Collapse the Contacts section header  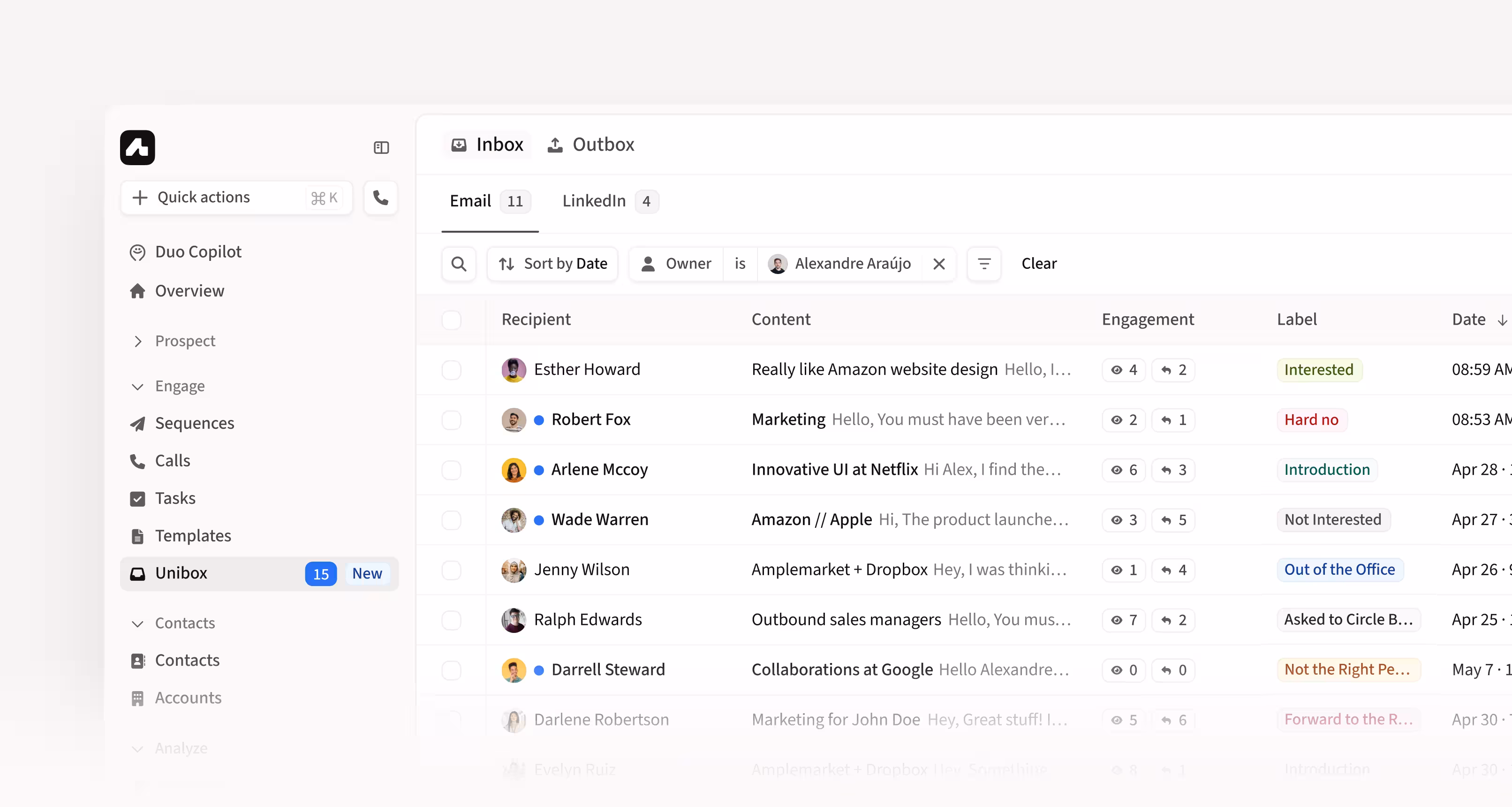pos(173,623)
